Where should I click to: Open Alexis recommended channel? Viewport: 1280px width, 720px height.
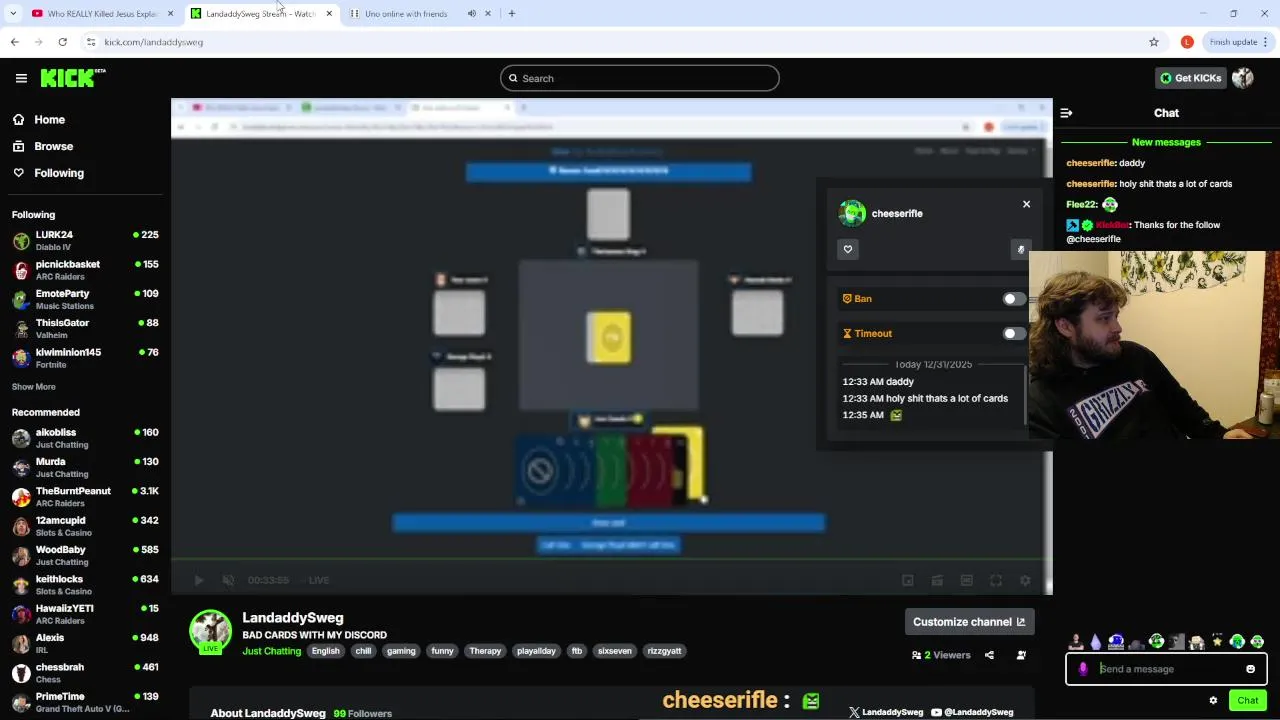tap(85, 643)
